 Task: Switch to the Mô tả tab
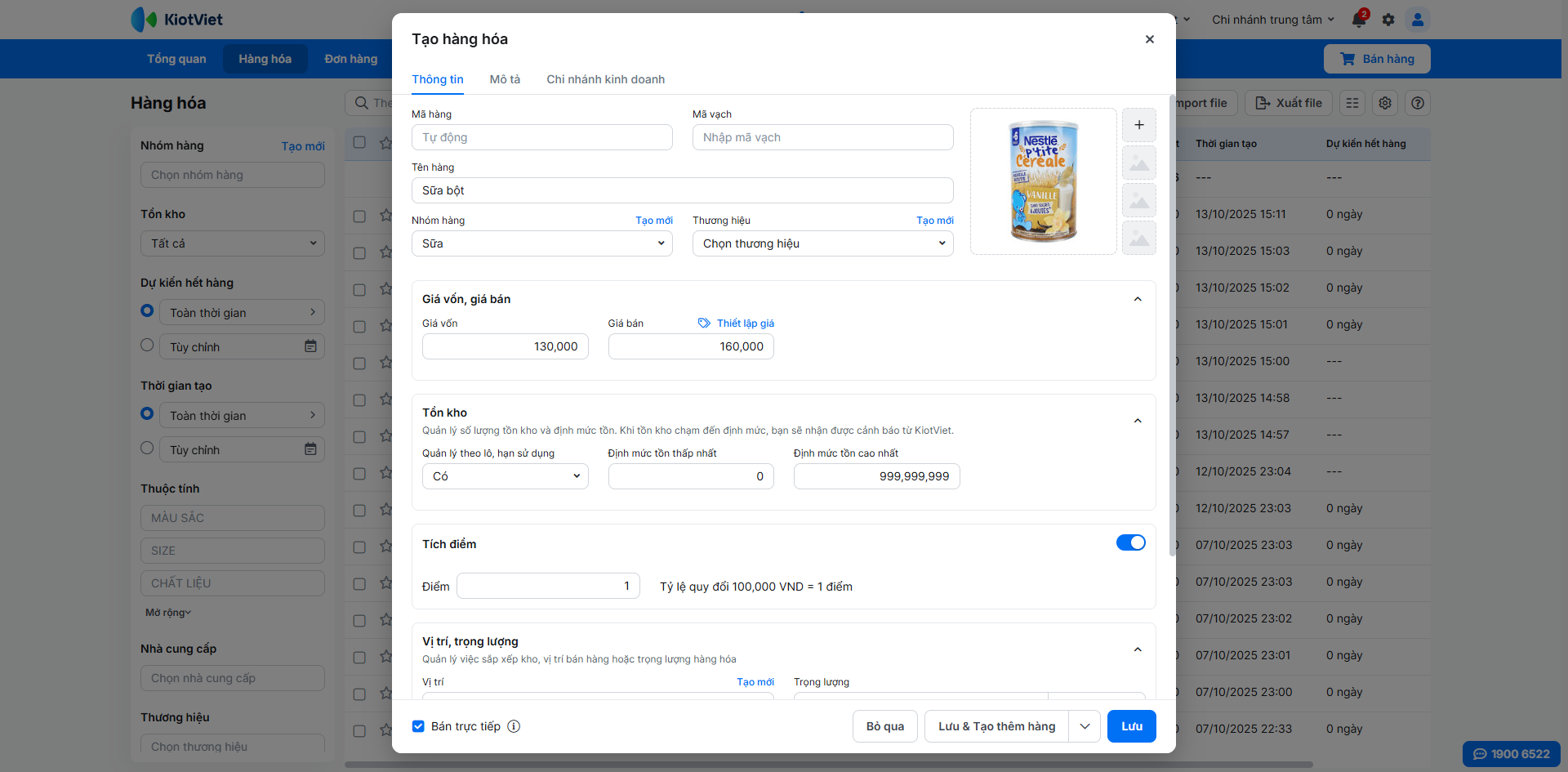coord(505,79)
